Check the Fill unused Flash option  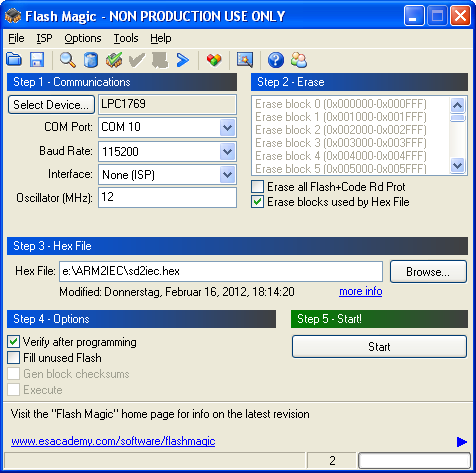13,358
